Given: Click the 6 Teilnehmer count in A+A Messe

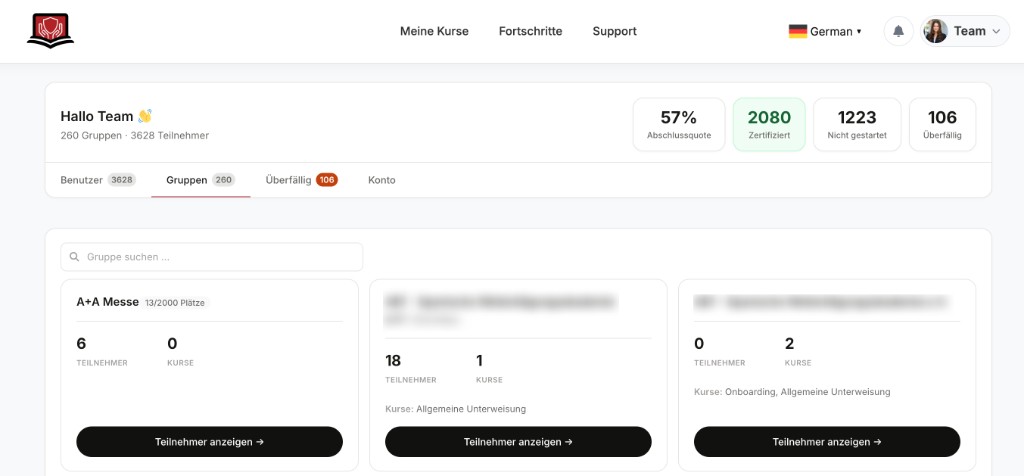Looking at the screenshot, I should [82, 343].
